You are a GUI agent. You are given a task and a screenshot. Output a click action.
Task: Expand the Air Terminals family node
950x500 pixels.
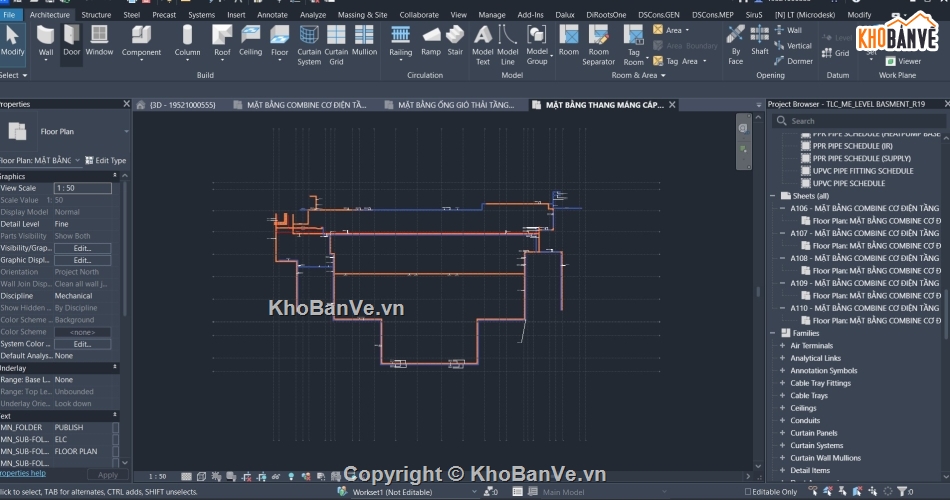pos(782,345)
